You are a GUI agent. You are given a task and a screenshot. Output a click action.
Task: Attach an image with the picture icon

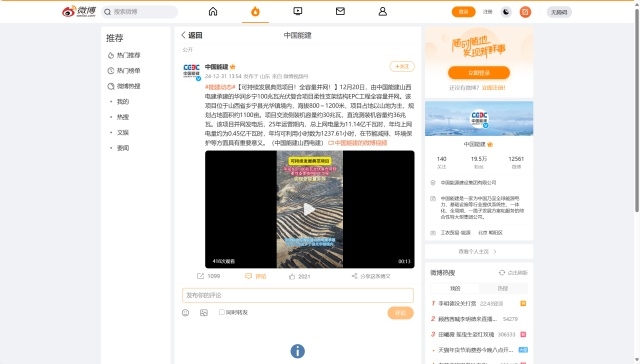tap(204, 313)
